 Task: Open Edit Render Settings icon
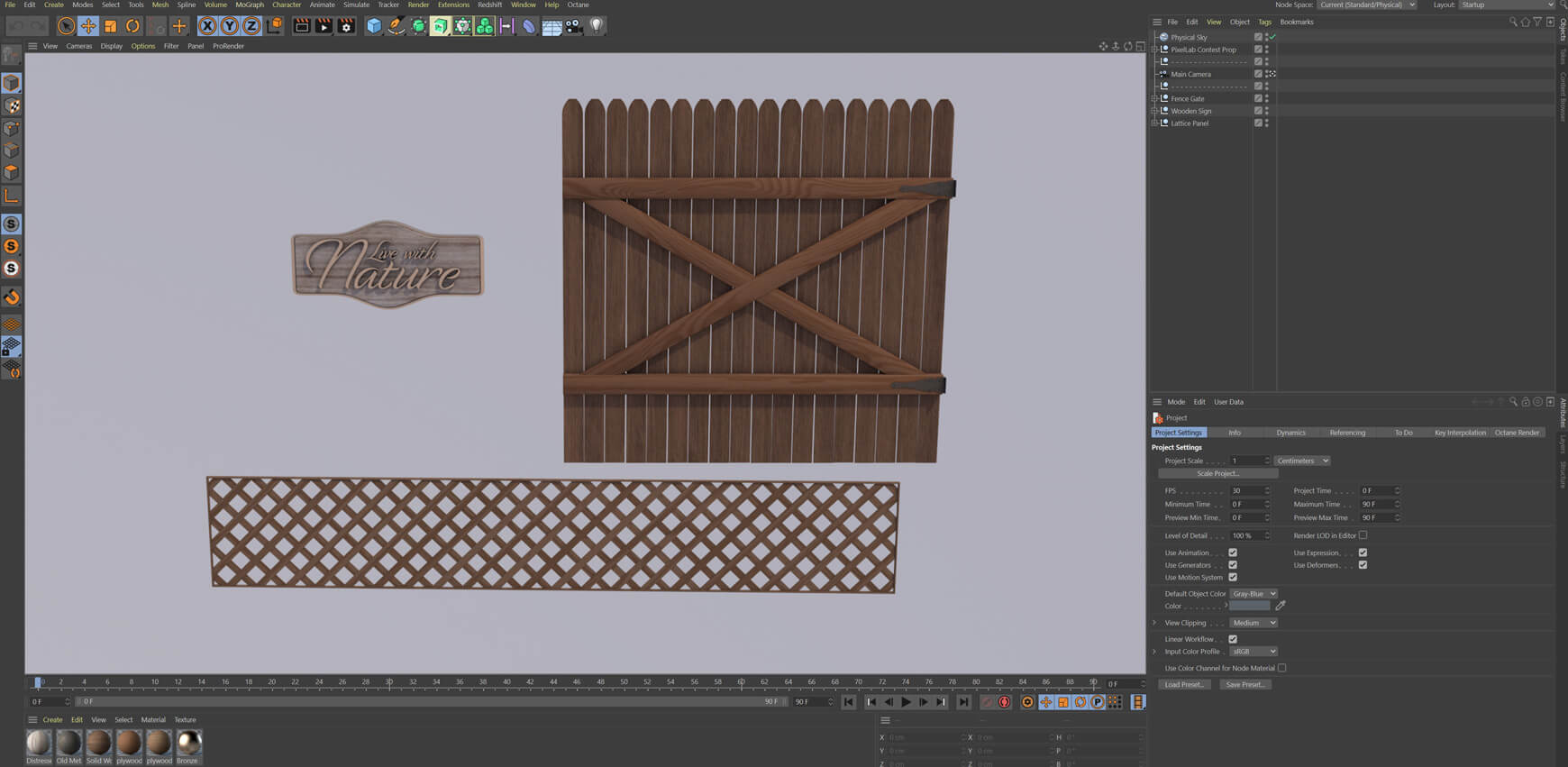click(x=346, y=26)
